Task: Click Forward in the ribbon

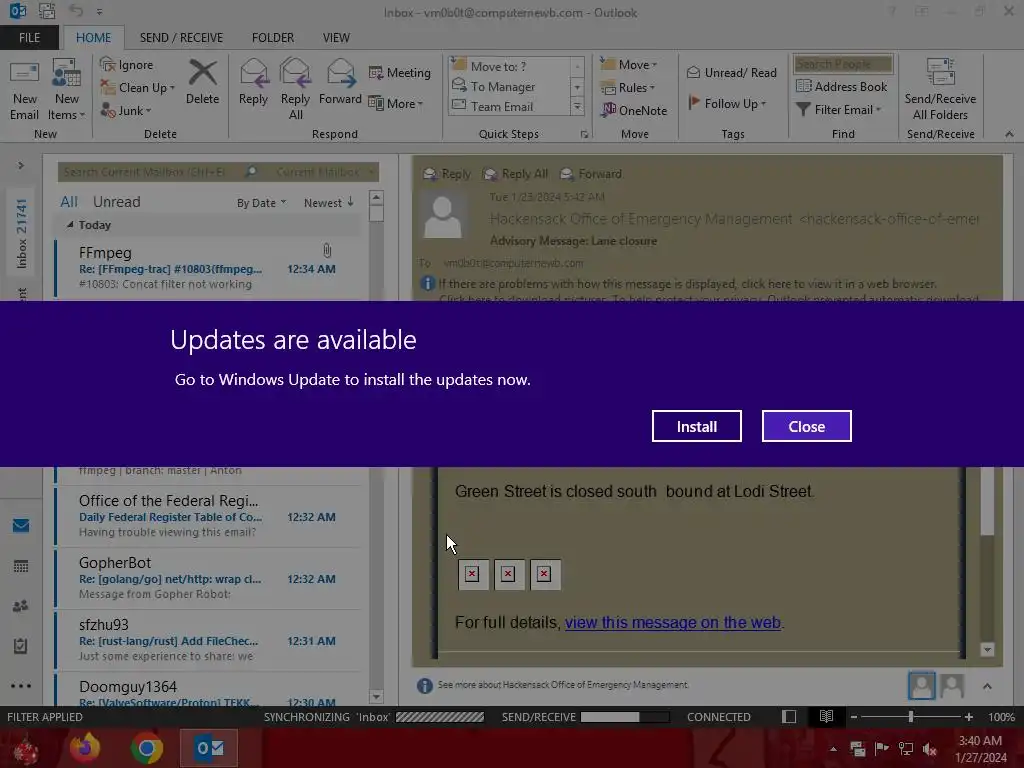Action: tap(340, 82)
